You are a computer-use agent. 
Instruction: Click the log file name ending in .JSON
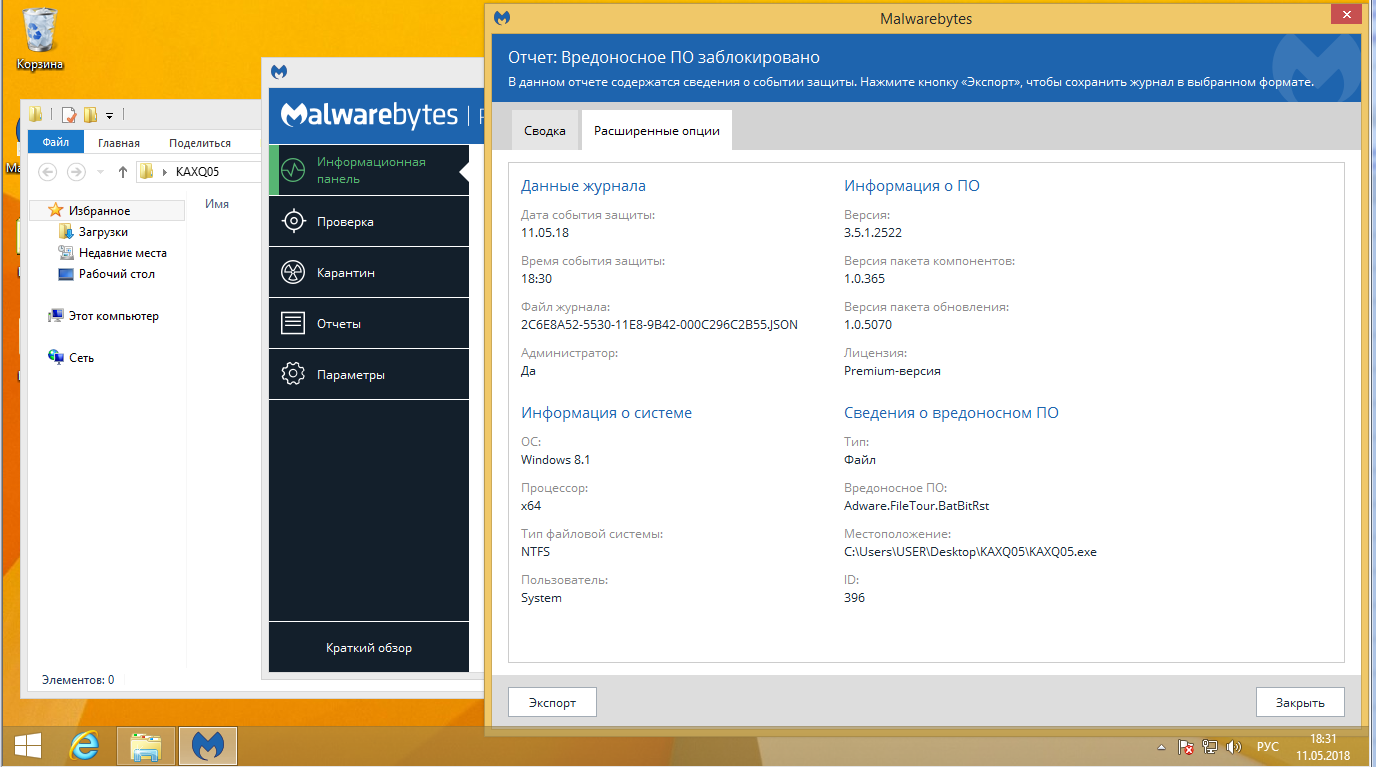tap(660, 324)
